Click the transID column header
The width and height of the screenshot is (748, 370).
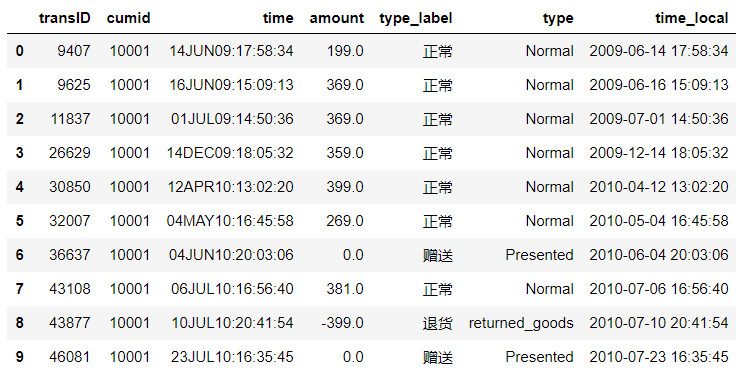pyautogui.click(x=64, y=18)
